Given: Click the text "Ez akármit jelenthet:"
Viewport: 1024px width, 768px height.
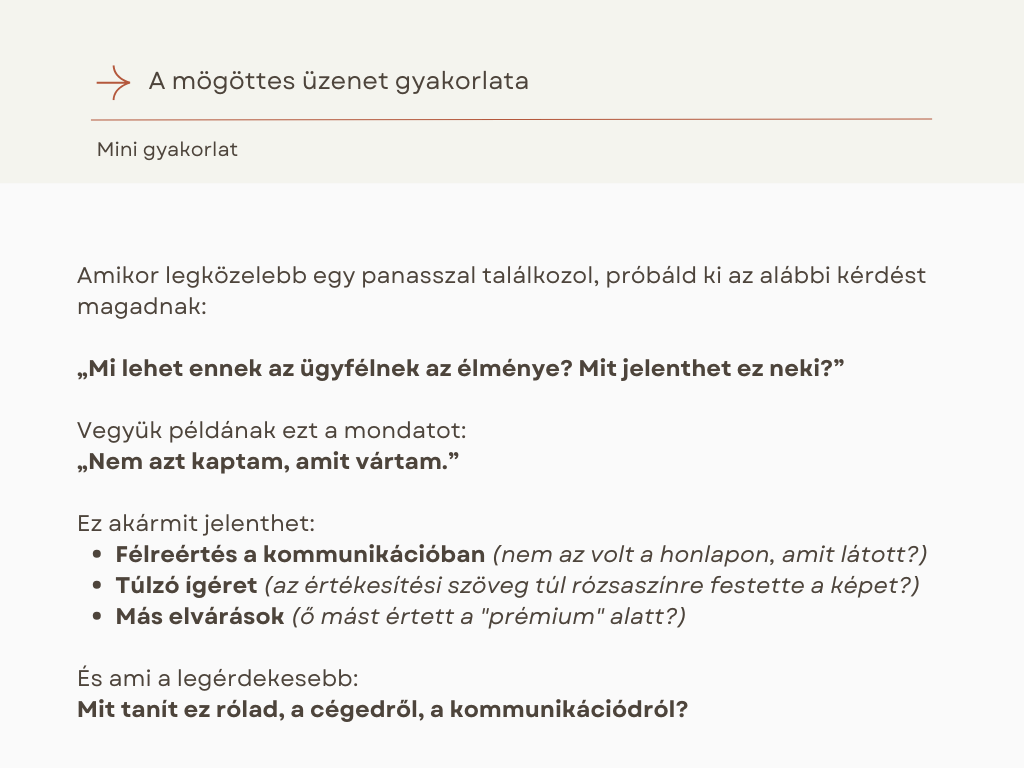Looking at the screenshot, I should [x=194, y=523].
